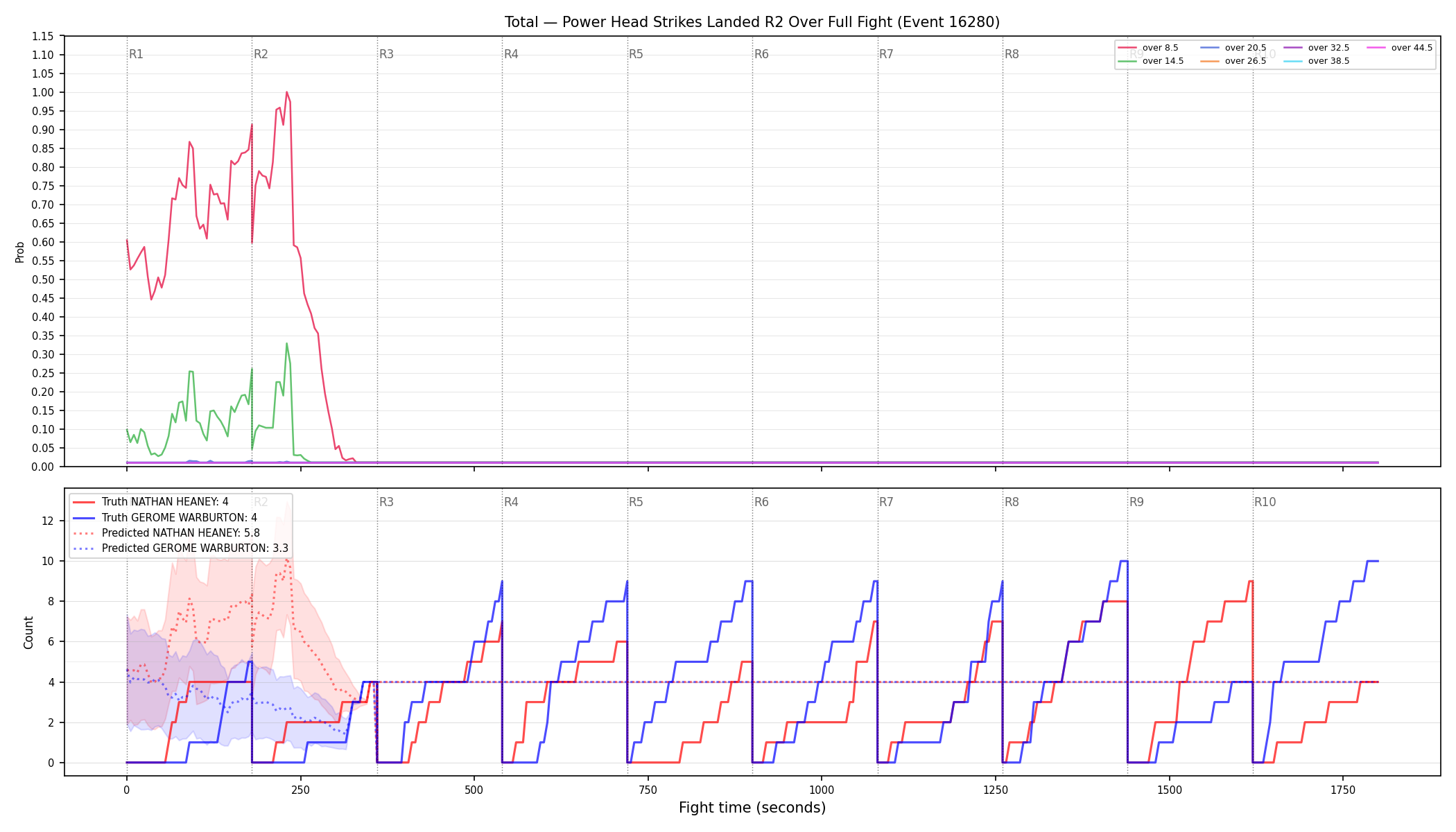1456x832 pixels.
Task: Click the R1 round marker in top chart
Action: coord(136,54)
